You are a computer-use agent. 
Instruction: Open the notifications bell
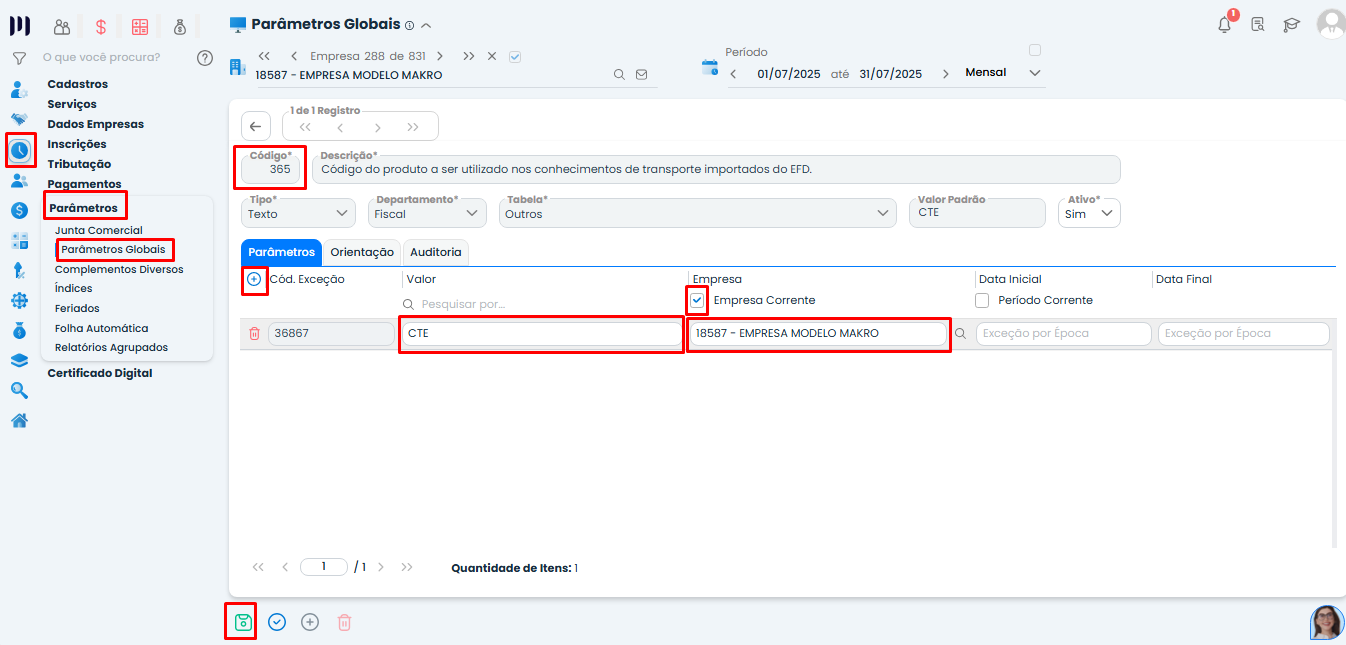click(1225, 25)
